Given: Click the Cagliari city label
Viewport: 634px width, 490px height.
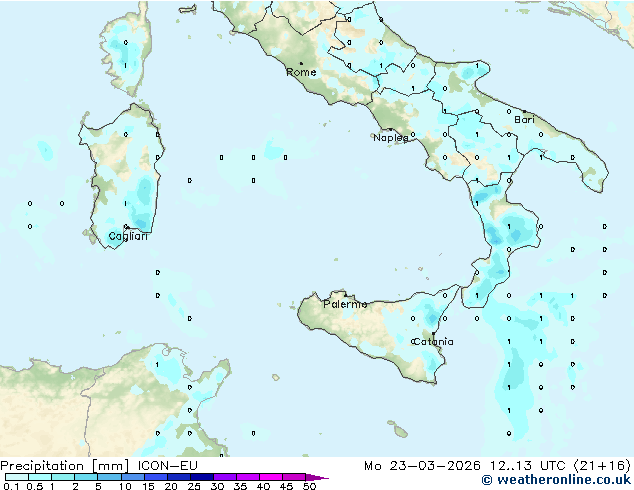Looking at the screenshot, I should tap(128, 236).
